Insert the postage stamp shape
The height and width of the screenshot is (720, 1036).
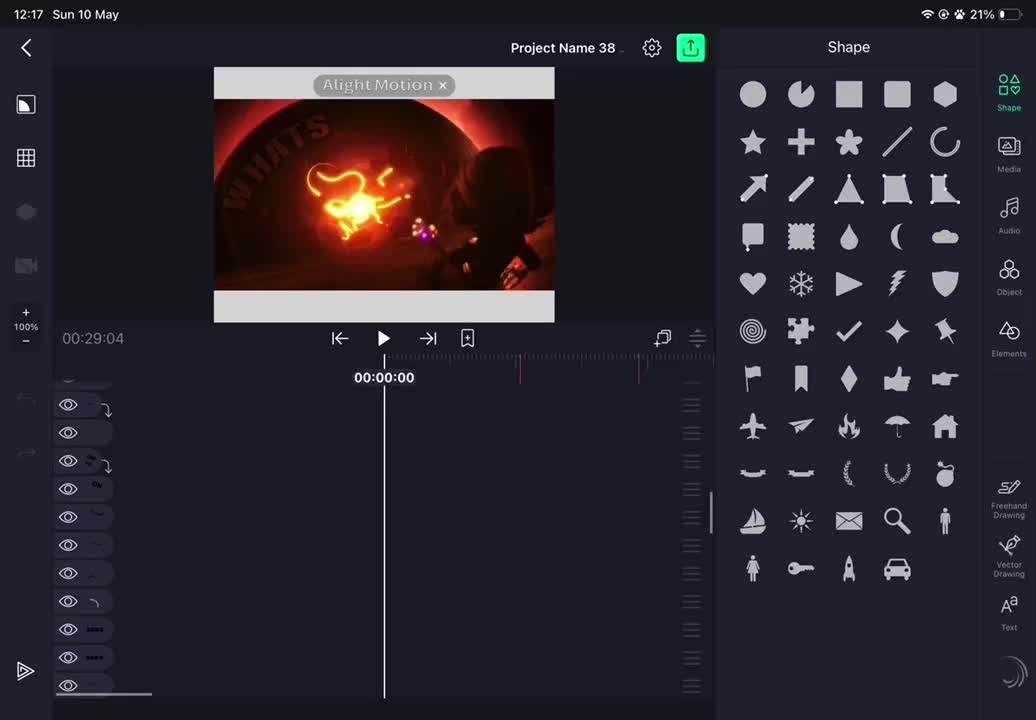pos(801,236)
